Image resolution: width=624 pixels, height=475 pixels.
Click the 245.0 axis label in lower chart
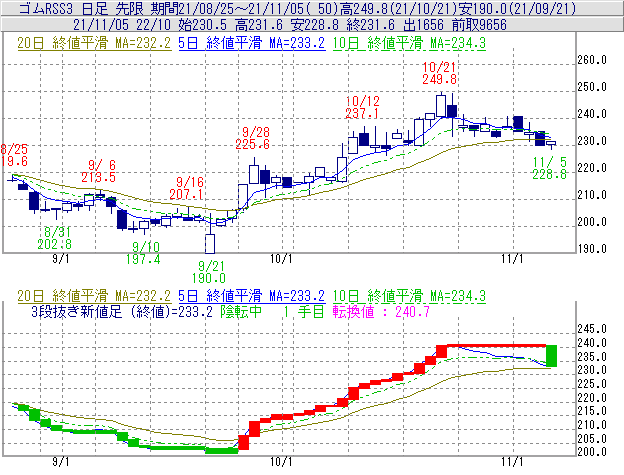592,329
